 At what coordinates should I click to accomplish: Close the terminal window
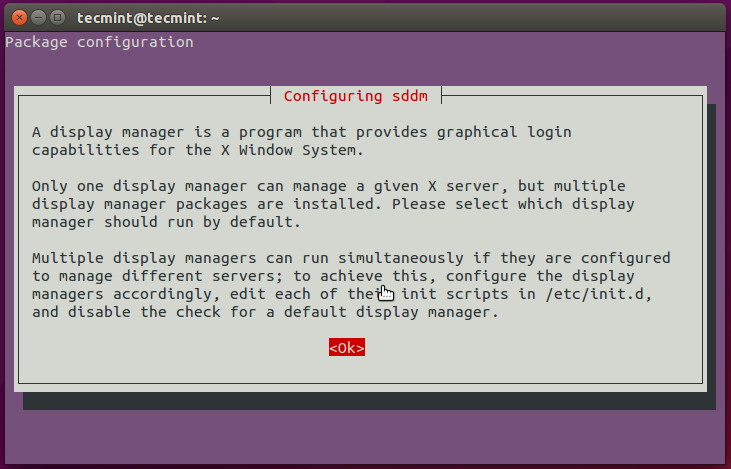[x=15, y=17]
